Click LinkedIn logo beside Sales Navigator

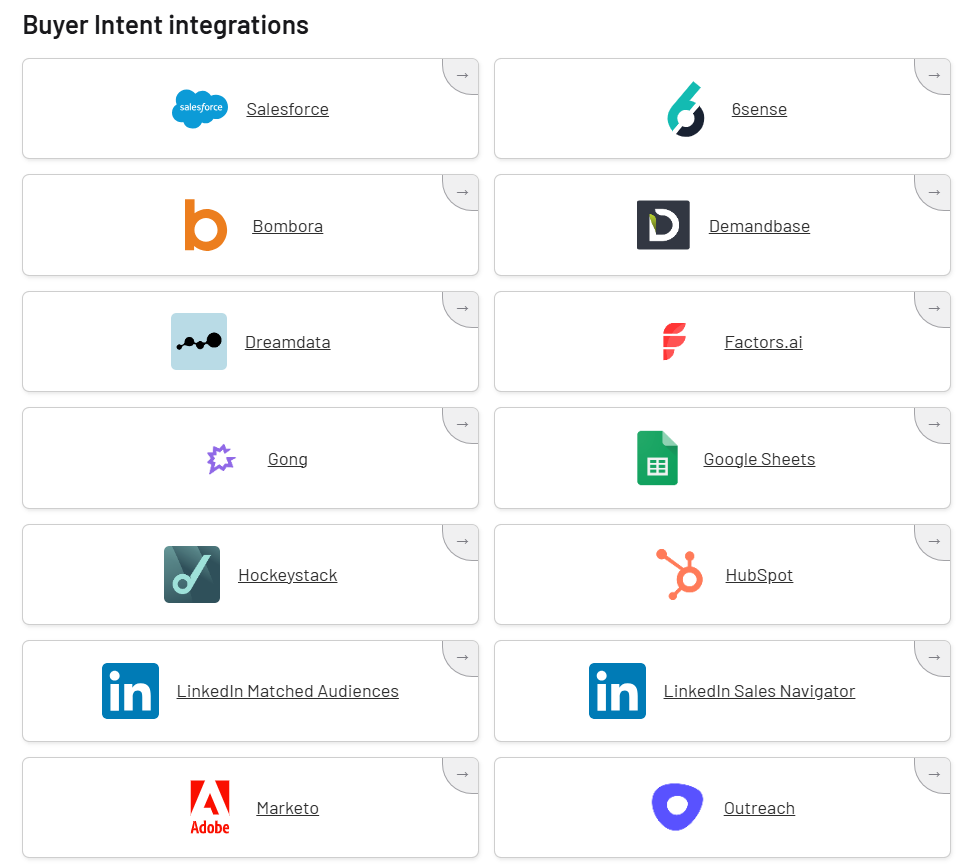[617, 691]
